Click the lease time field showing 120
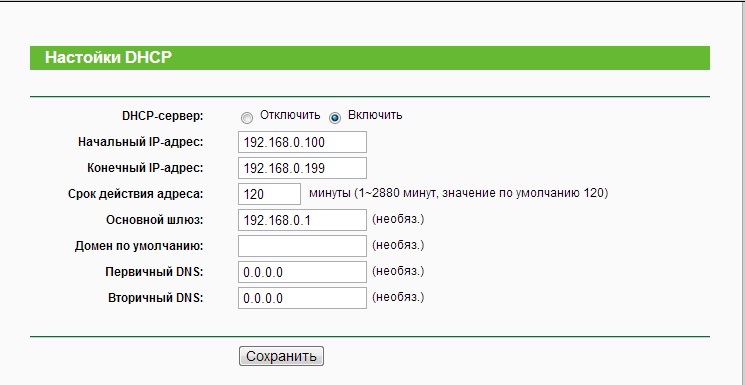This screenshot has width=745, height=385. coord(269,194)
